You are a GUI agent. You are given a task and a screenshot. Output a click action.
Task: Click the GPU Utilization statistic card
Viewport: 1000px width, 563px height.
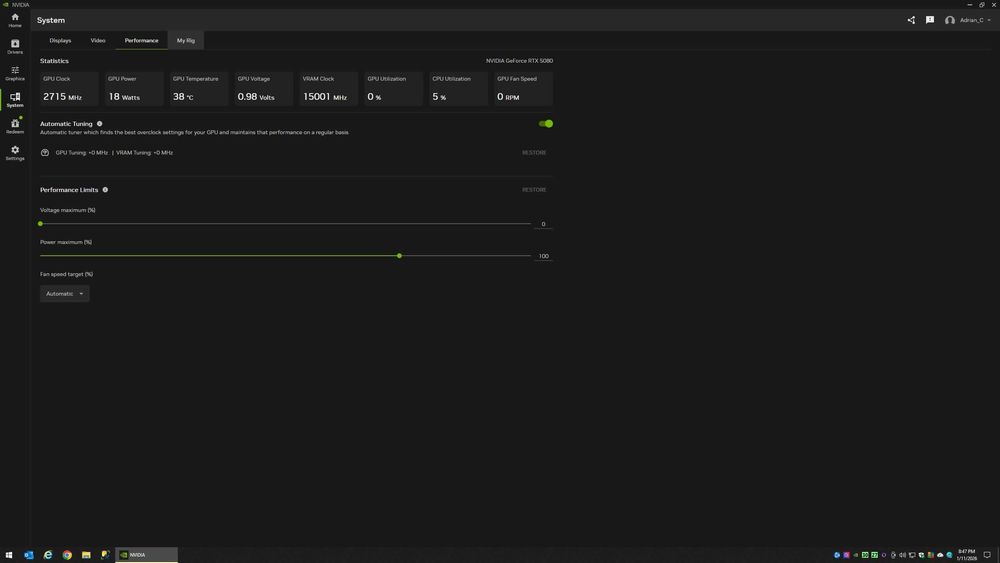coord(393,88)
